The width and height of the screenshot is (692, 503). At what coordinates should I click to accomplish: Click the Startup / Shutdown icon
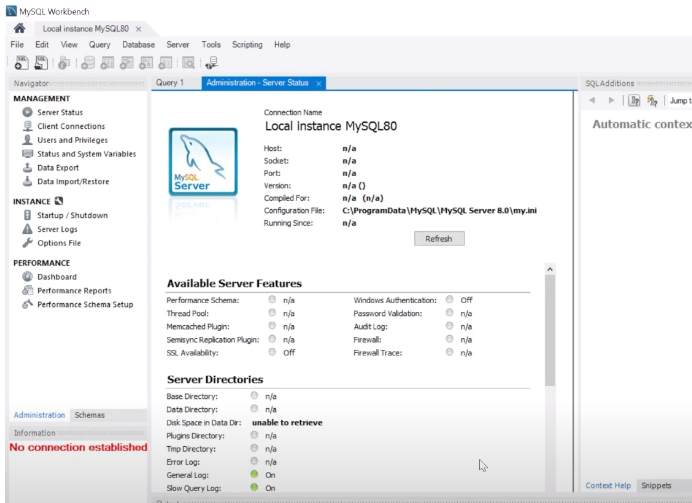(x=27, y=215)
